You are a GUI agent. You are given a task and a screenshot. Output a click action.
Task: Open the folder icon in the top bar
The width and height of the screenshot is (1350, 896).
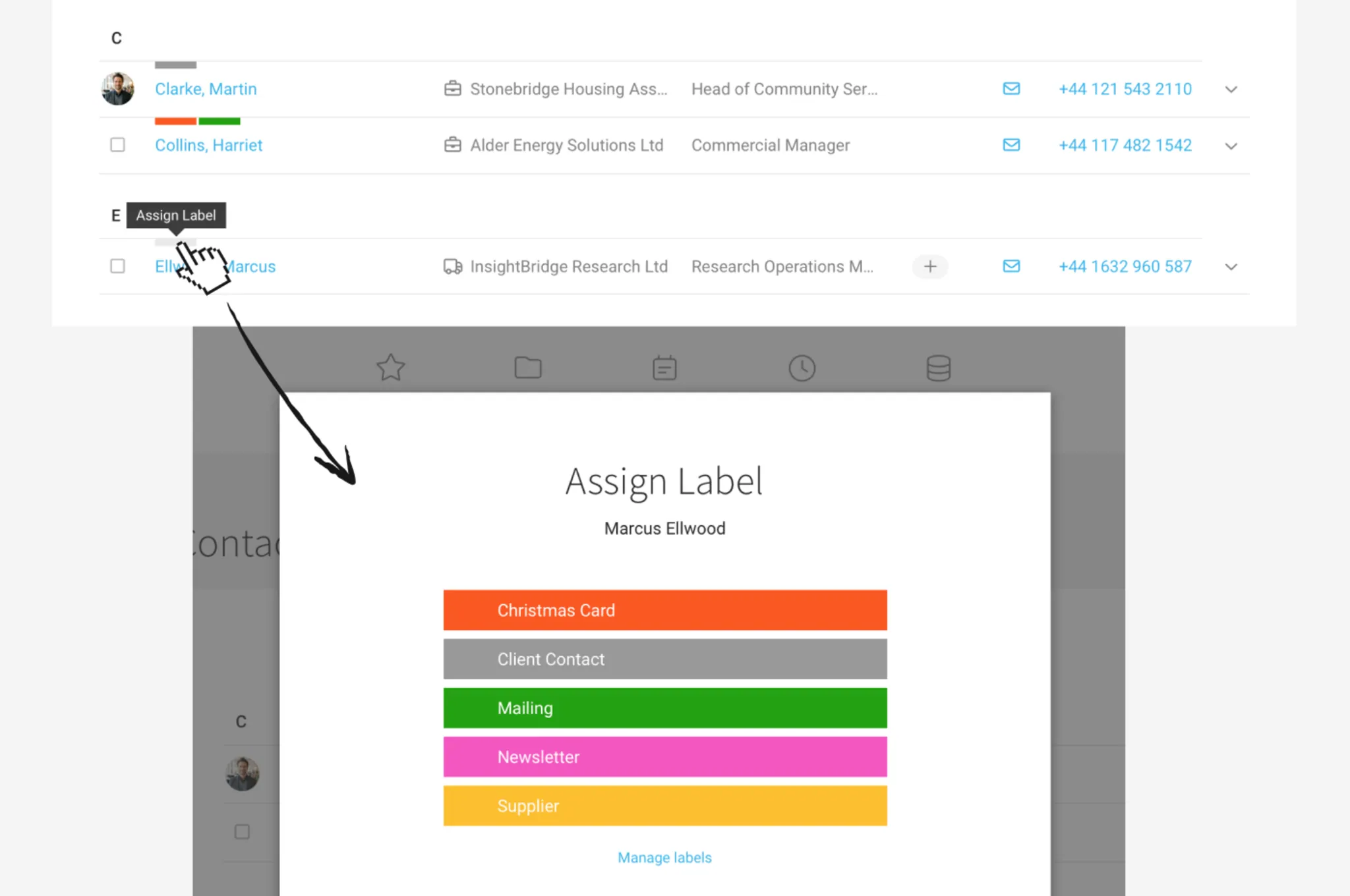click(x=528, y=368)
